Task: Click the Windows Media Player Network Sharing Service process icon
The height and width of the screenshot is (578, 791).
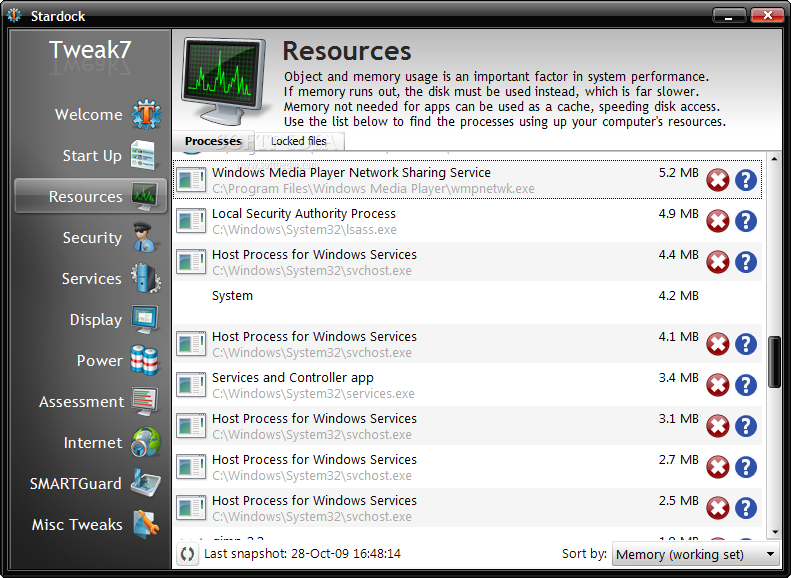Action: (191, 180)
